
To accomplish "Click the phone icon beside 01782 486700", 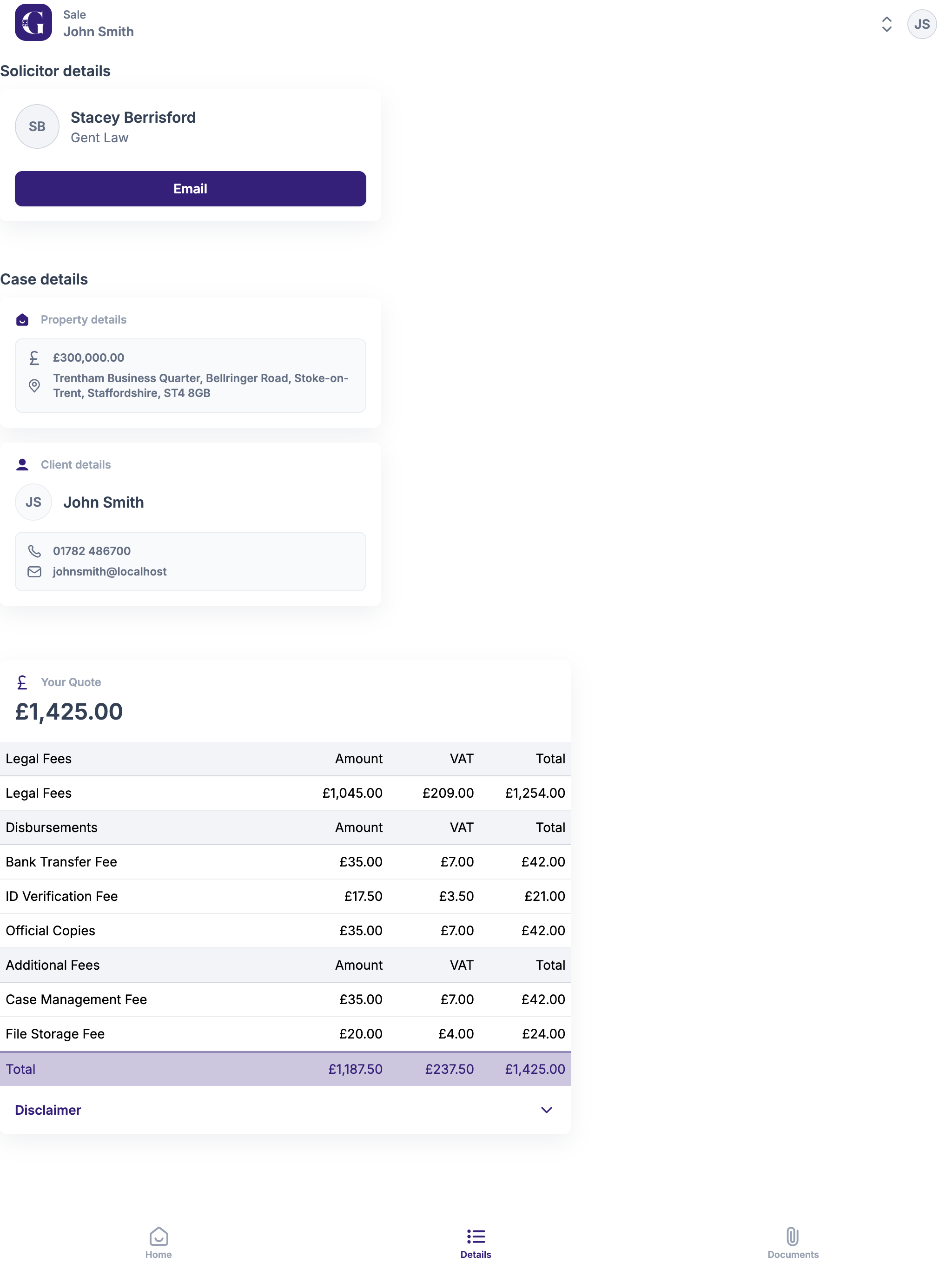I will pyautogui.click(x=34, y=551).
